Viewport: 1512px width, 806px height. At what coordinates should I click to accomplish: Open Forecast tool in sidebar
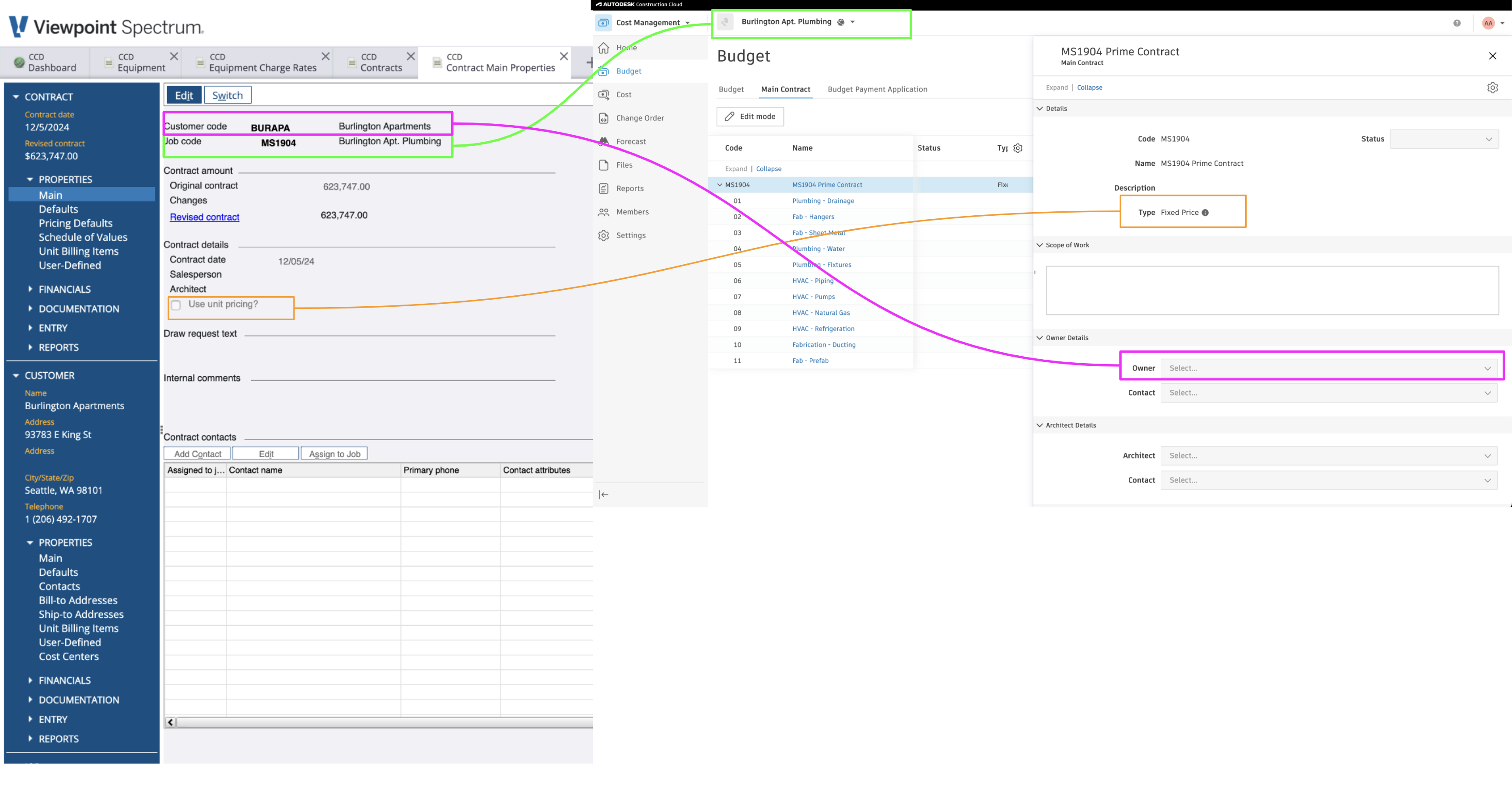[630, 141]
